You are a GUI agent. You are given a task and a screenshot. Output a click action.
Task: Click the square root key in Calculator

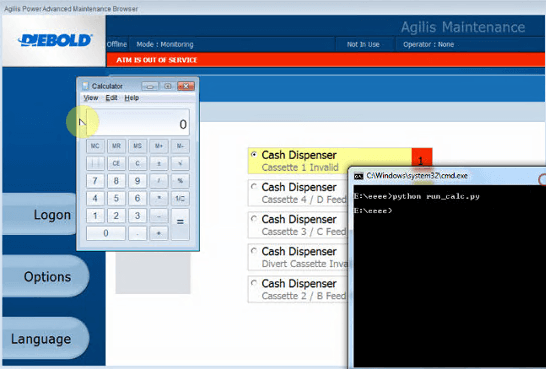180,163
